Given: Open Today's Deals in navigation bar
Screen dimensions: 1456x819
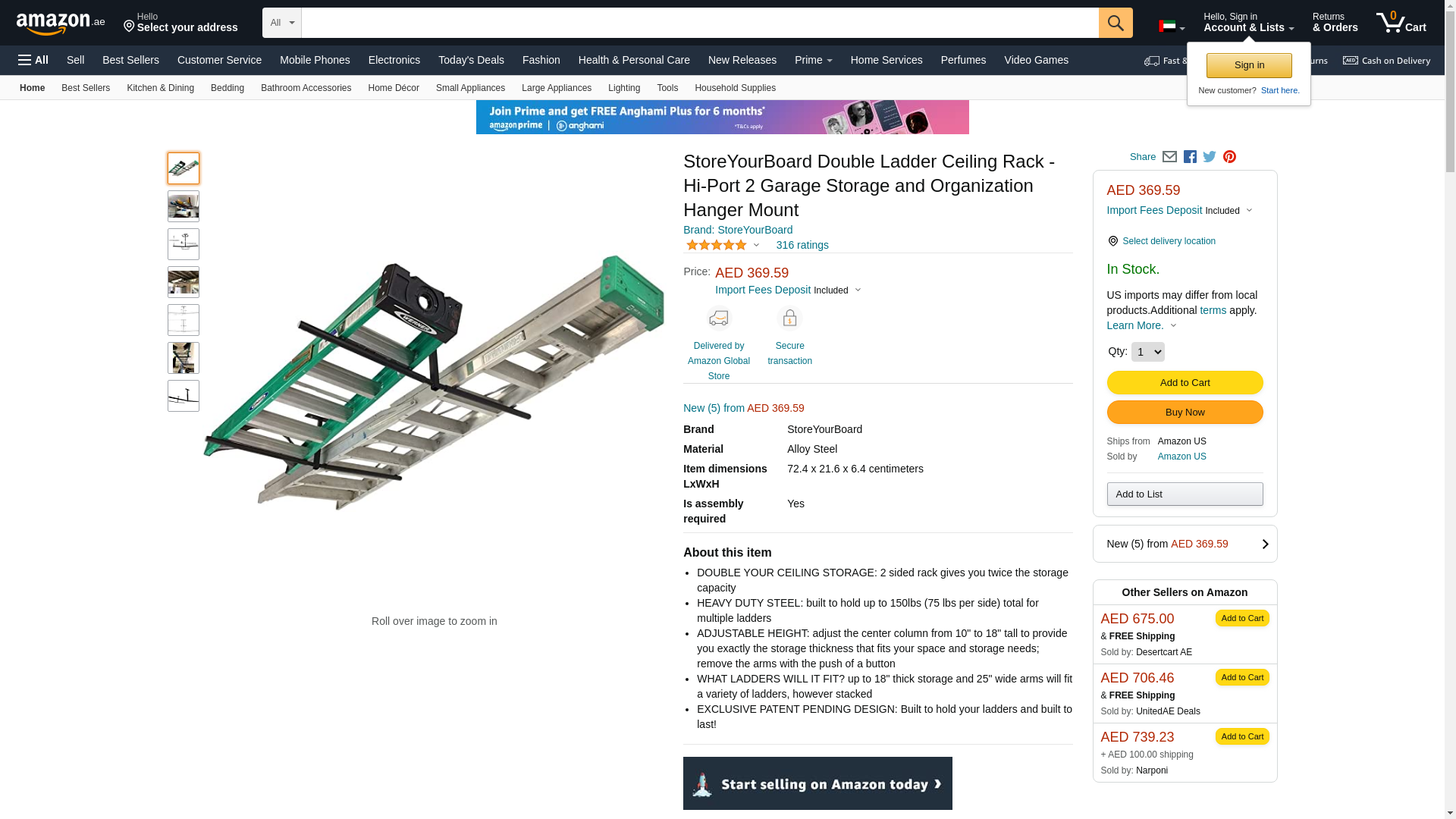Looking at the screenshot, I should (471, 60).
